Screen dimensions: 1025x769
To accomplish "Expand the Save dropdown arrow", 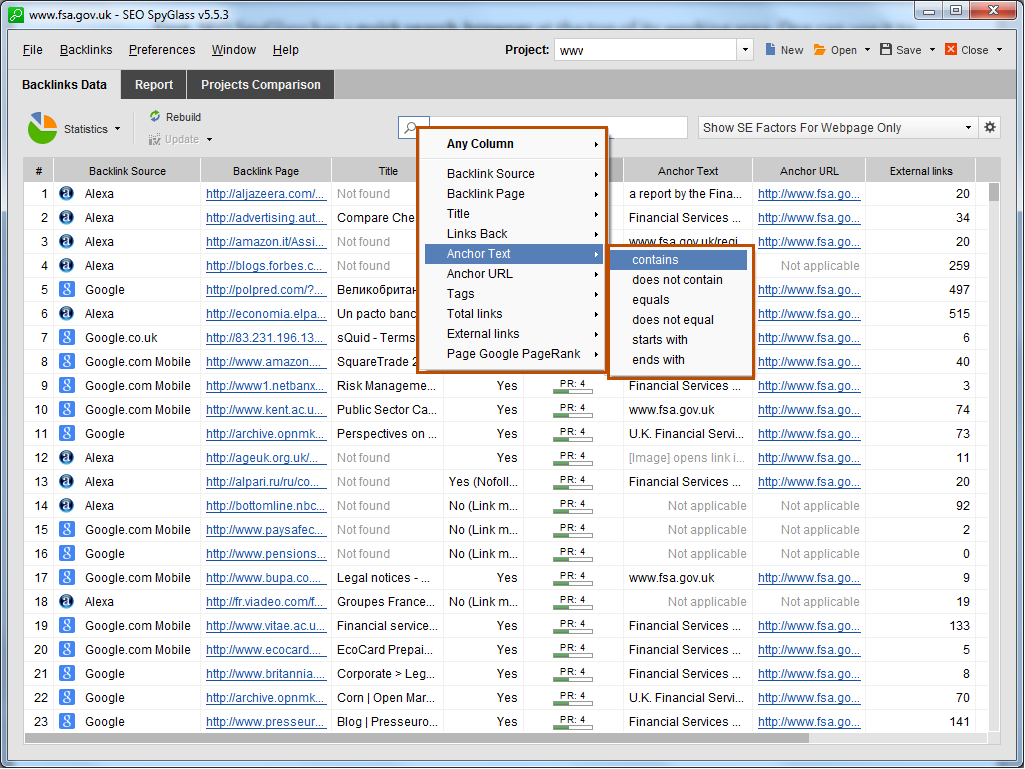I will [932, 50].
